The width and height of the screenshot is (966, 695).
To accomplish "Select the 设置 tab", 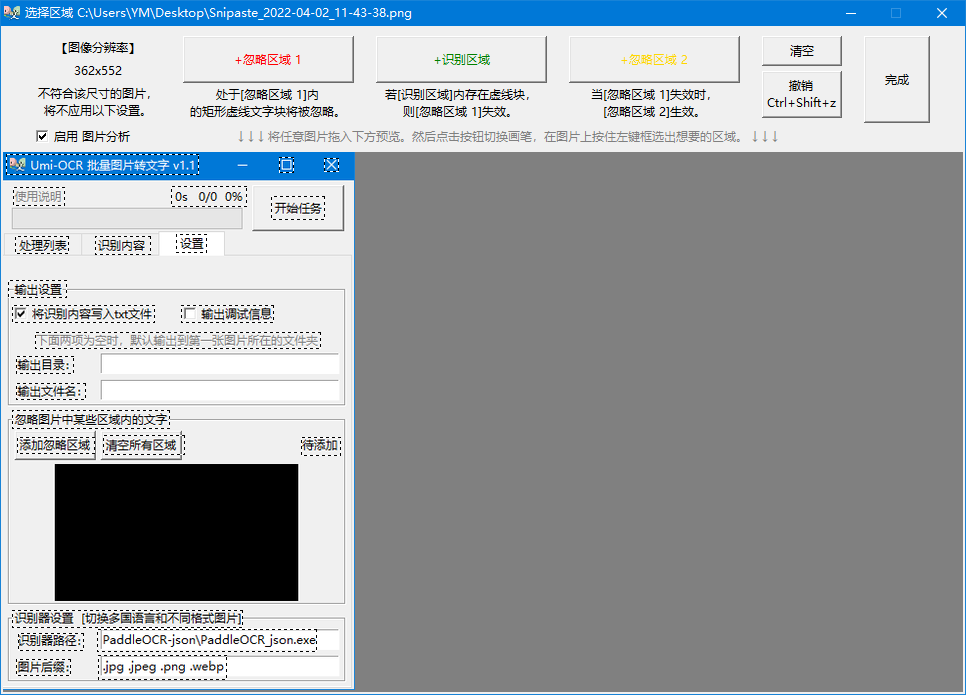I will pyautogui.click(x=191, y=244).
